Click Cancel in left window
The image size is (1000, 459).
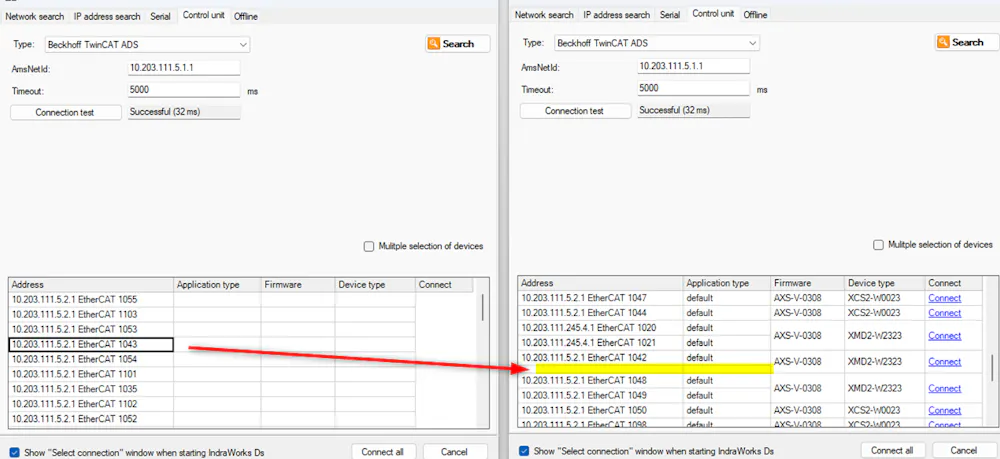click(455, 451)
